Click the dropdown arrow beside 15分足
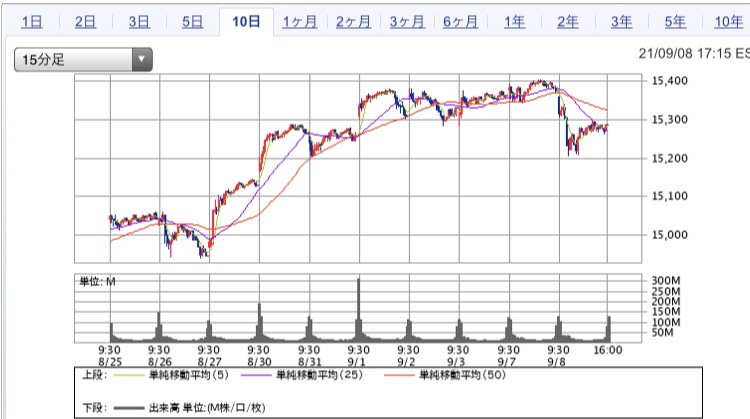The image size is (750, 419). [142, 59]
